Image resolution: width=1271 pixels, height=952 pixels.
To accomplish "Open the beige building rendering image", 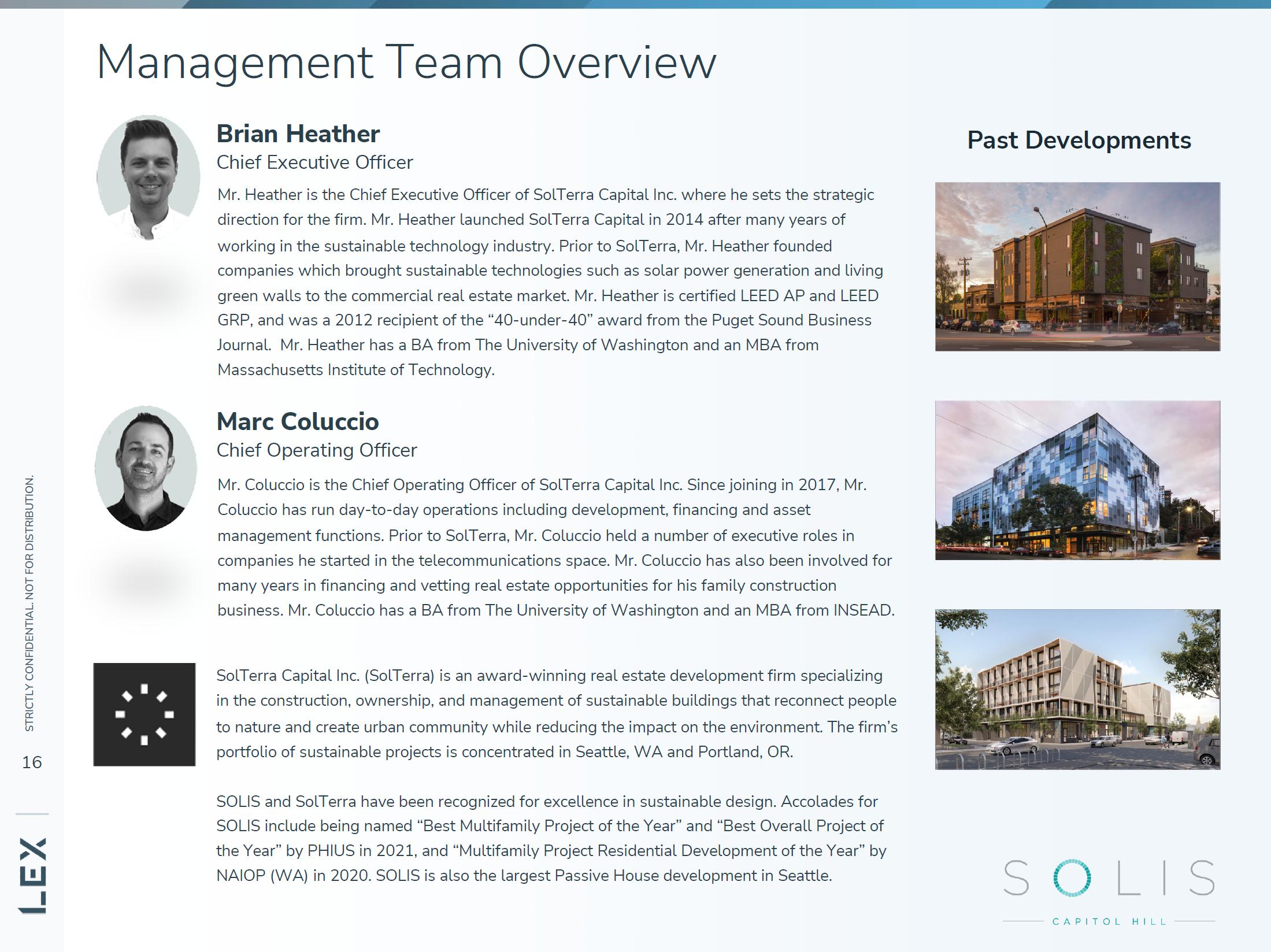I will point(1077,689).
